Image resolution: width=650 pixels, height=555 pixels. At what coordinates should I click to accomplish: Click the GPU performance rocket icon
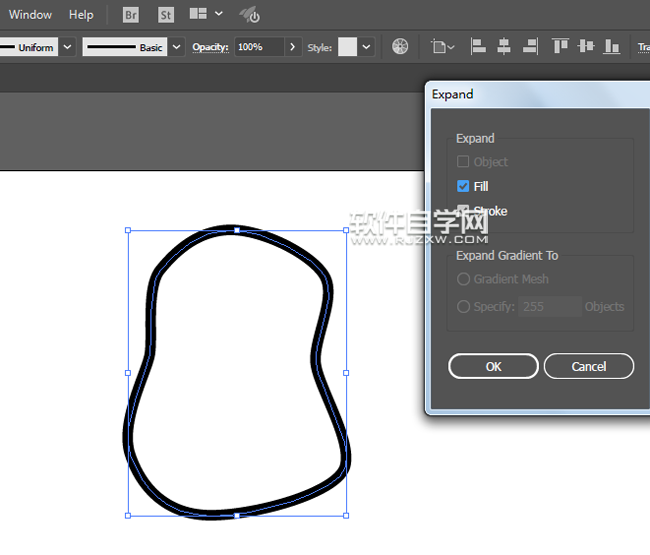click(249, 15)
